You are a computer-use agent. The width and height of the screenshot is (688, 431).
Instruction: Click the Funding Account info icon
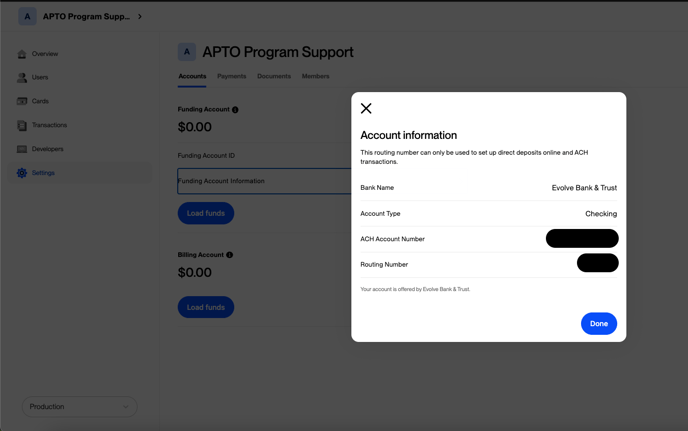[x=235, y=110]
